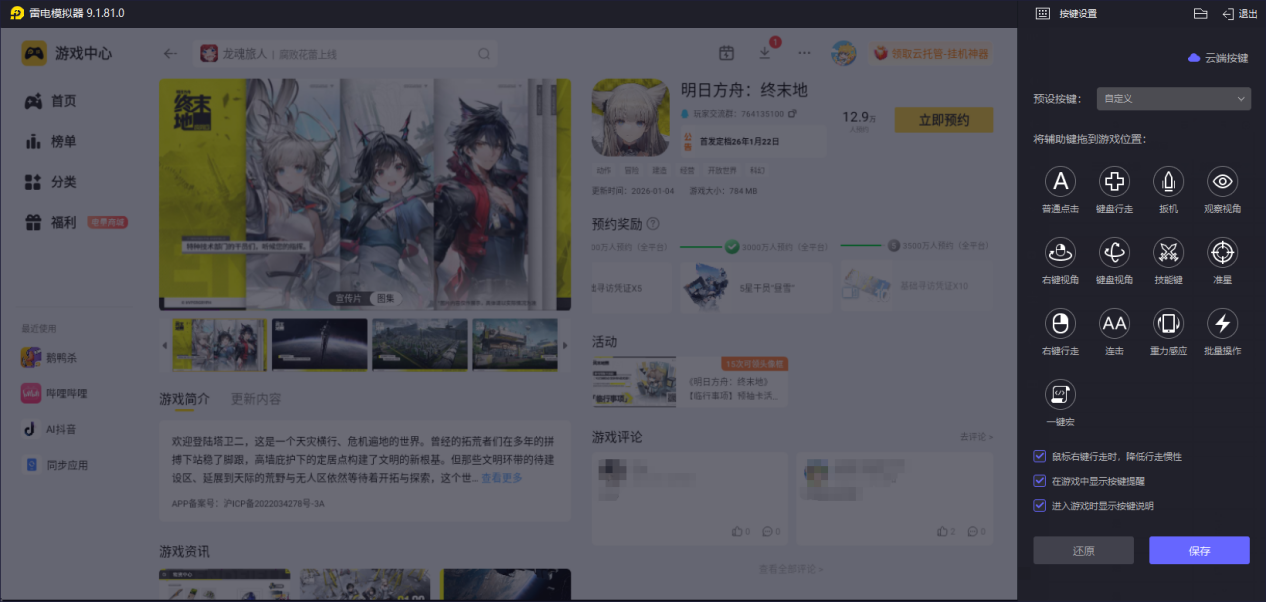Switch to the 游戏简介 tab
The width and height of the screenshot is (1266, 602).
[185, 399]
